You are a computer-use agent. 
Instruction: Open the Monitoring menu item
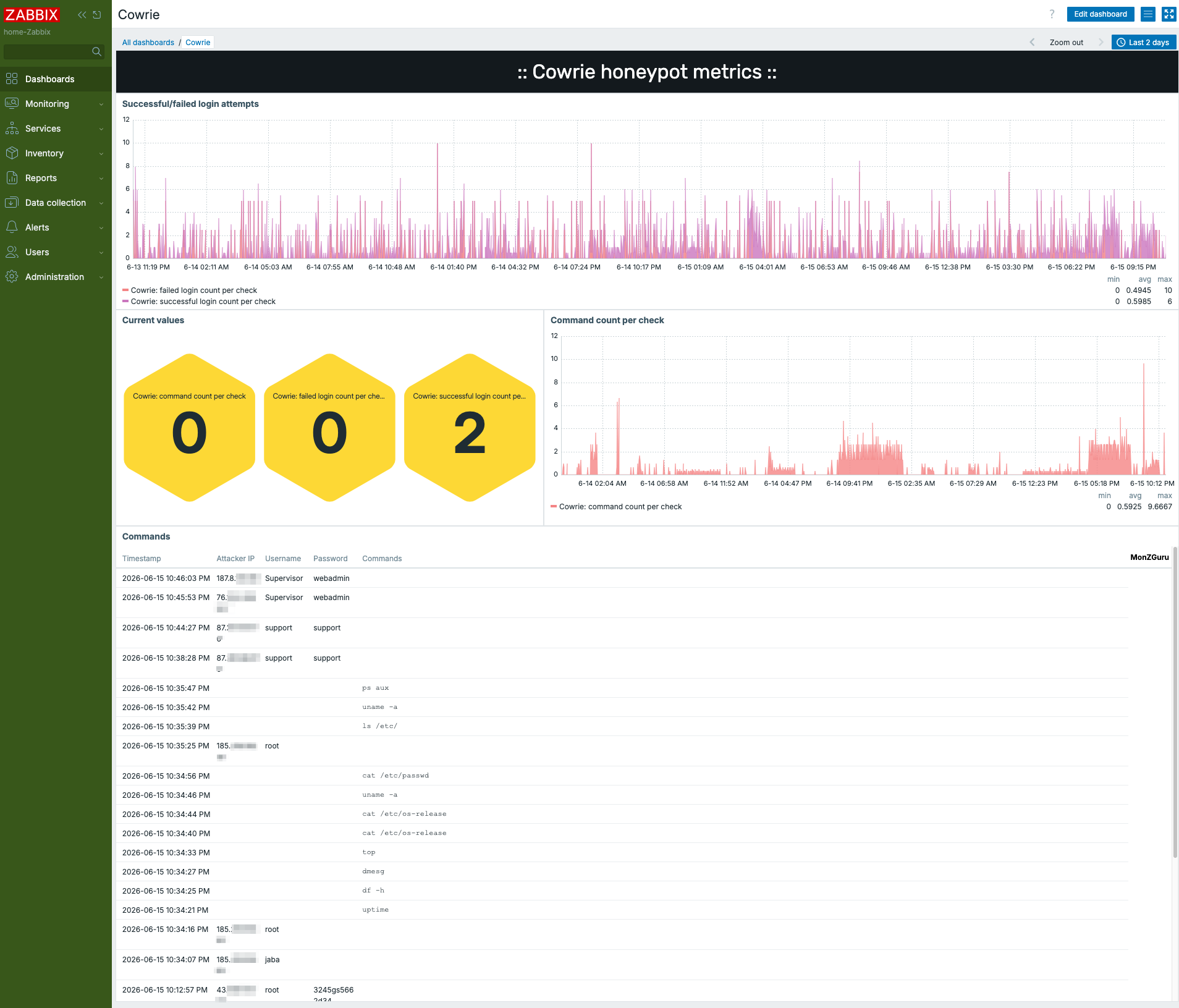coord(56,104)
